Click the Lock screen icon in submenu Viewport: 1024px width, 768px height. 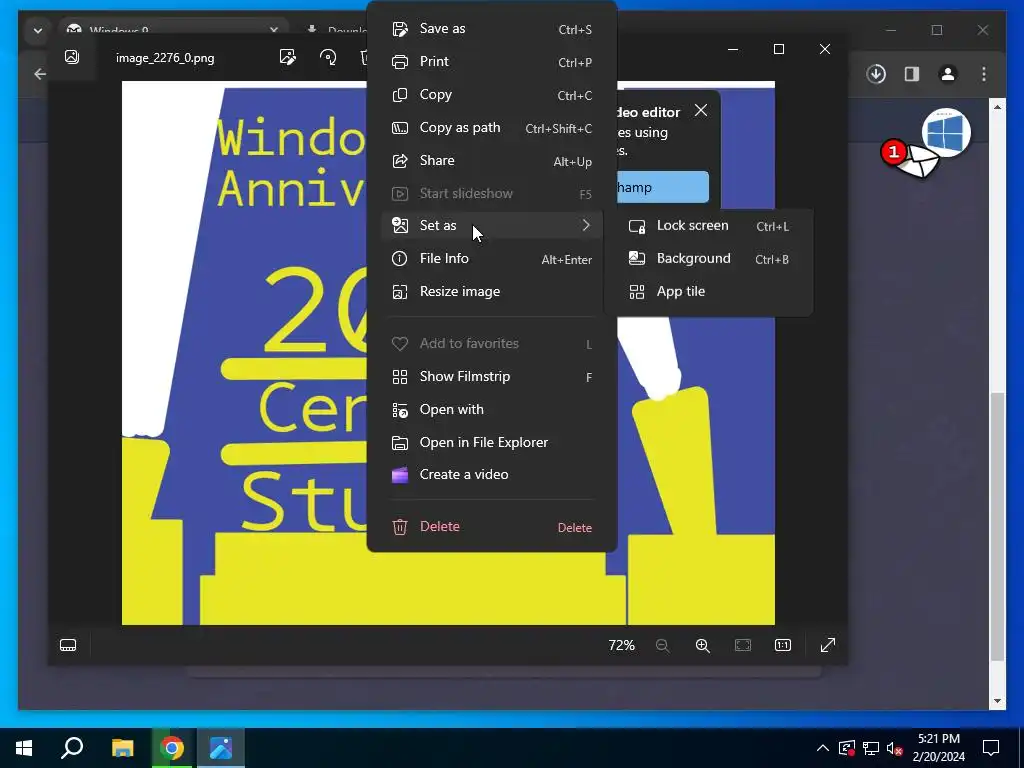(637, 227)
